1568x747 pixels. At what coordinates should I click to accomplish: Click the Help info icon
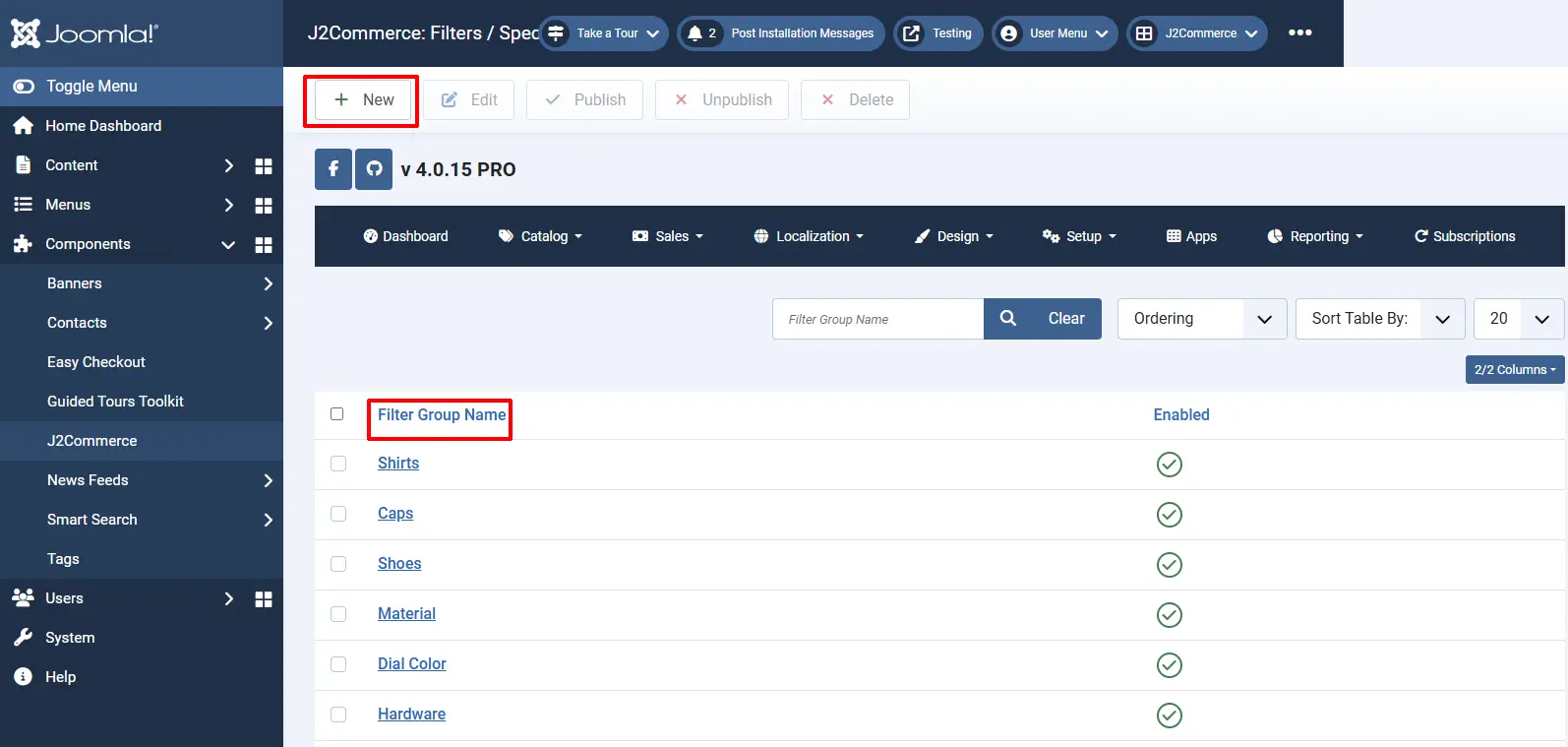click(24, 677)
